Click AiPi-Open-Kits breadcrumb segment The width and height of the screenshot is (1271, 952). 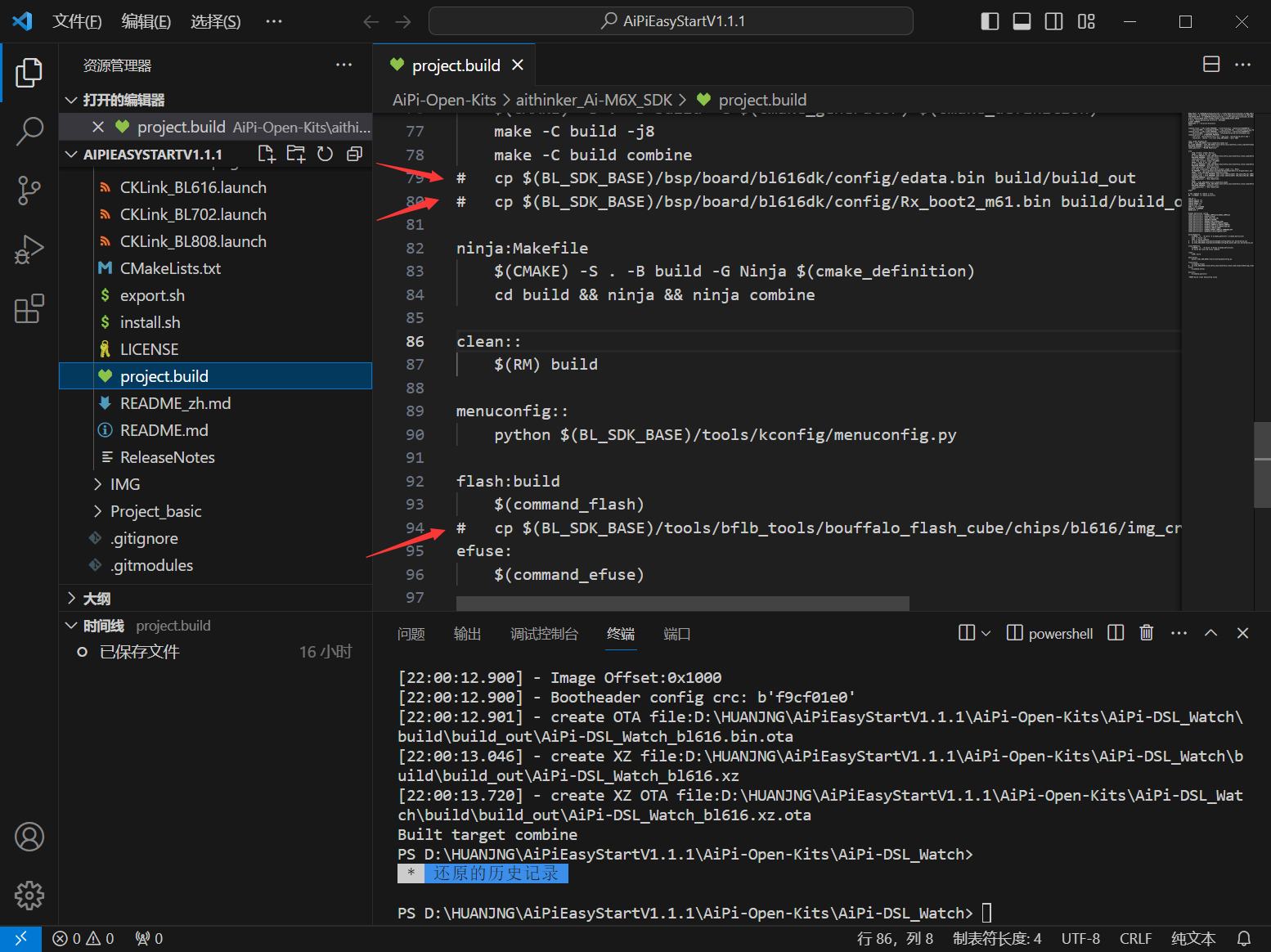click(x=444, y=100)
